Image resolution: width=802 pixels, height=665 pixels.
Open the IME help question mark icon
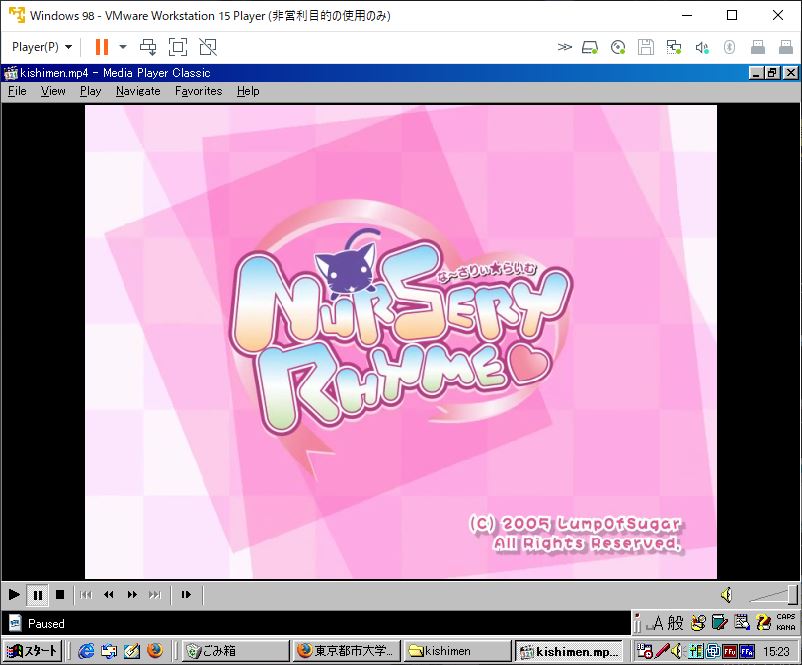763,623
